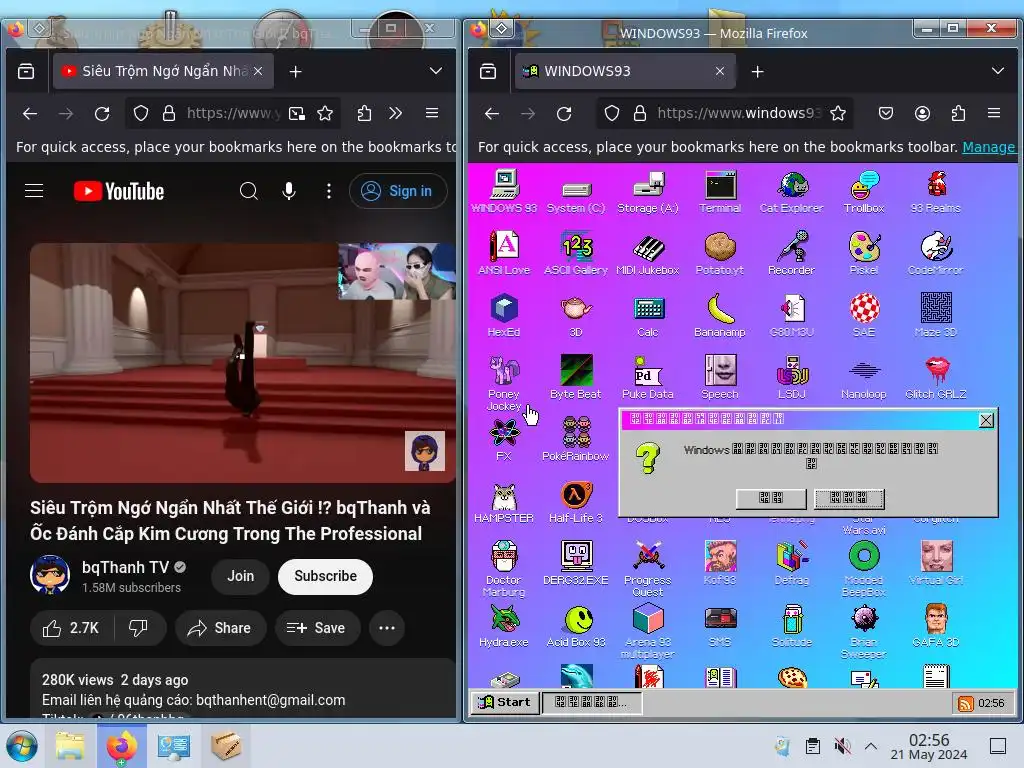Launch the Calc calculator
Screen dimensions: 1024x768
pos(648,315)
